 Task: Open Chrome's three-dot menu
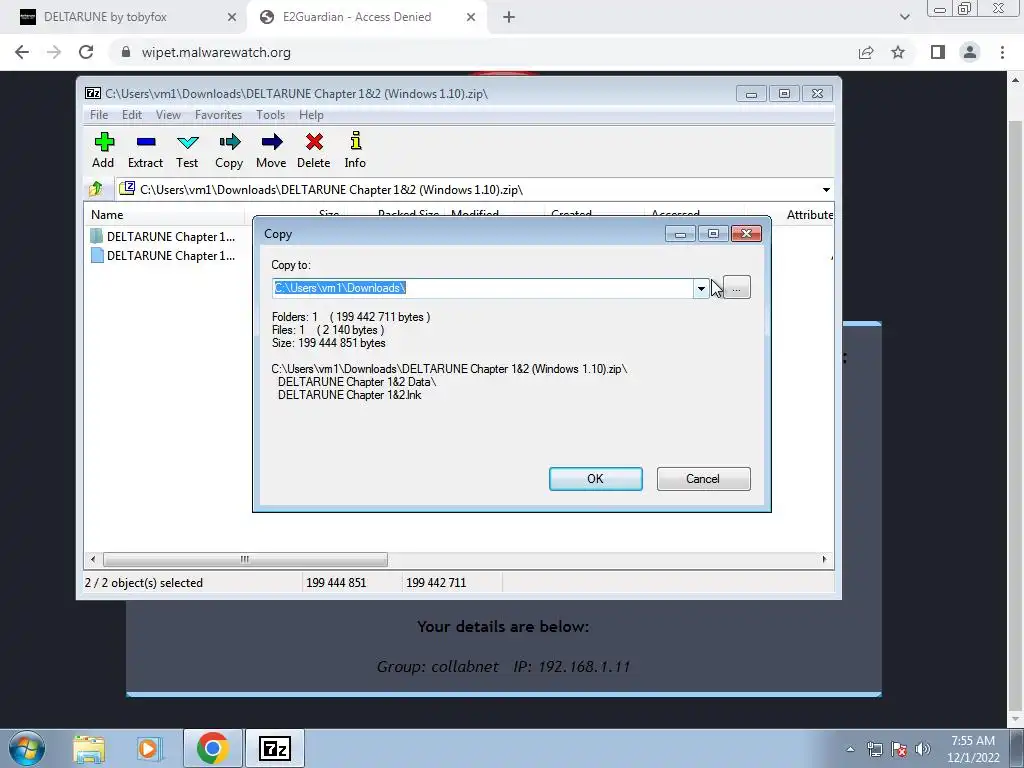(1002, 52)
